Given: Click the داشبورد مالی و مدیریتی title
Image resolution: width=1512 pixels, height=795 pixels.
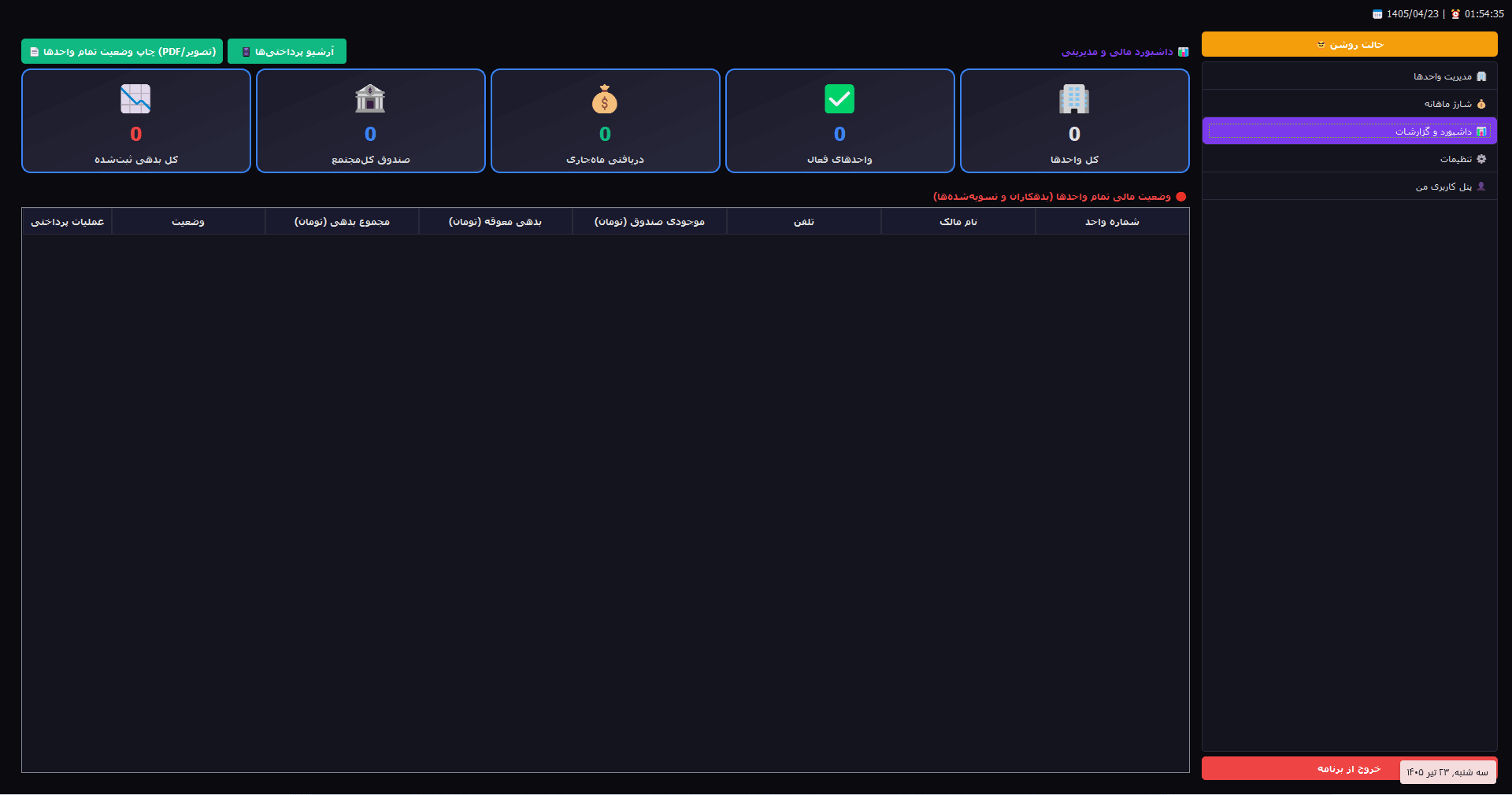Looking at the screenshot, I should click(x=1117, y=52).
